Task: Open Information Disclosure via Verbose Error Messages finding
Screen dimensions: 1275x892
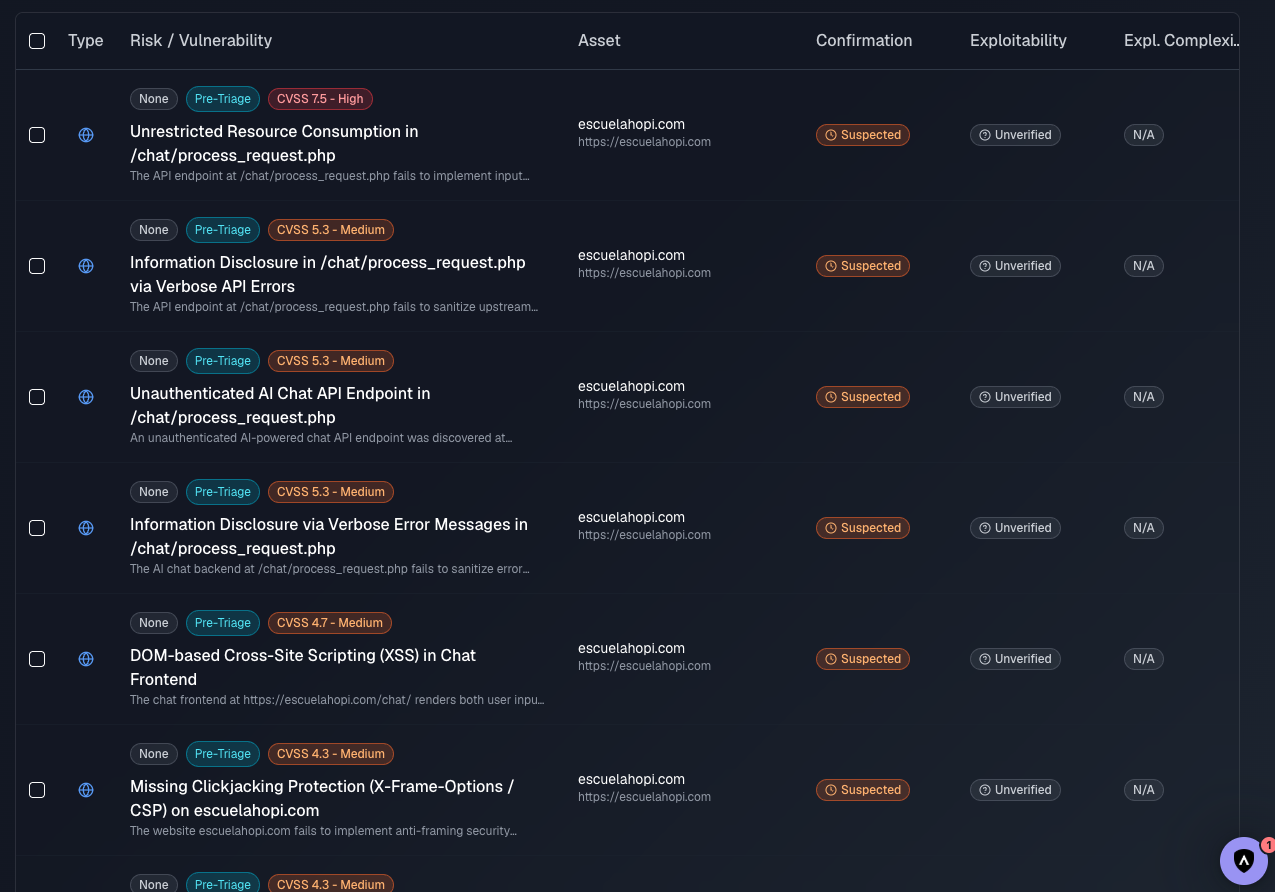Action: click(329, 537)
